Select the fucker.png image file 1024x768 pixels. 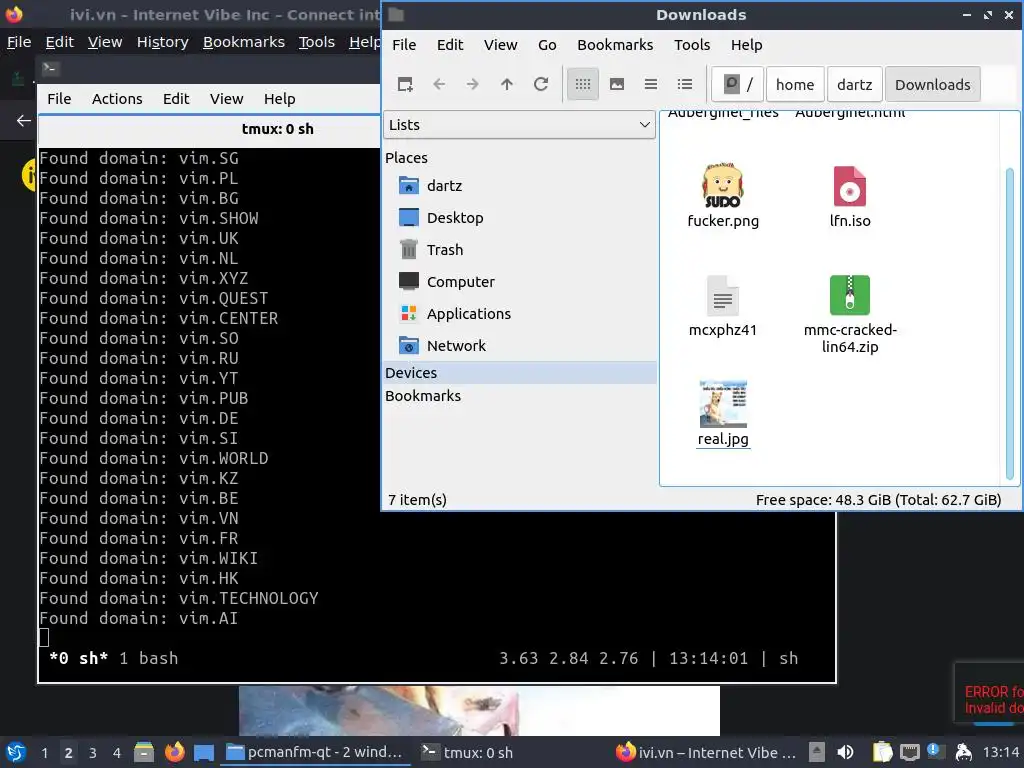pyautogui.click(x=723, y=195)
